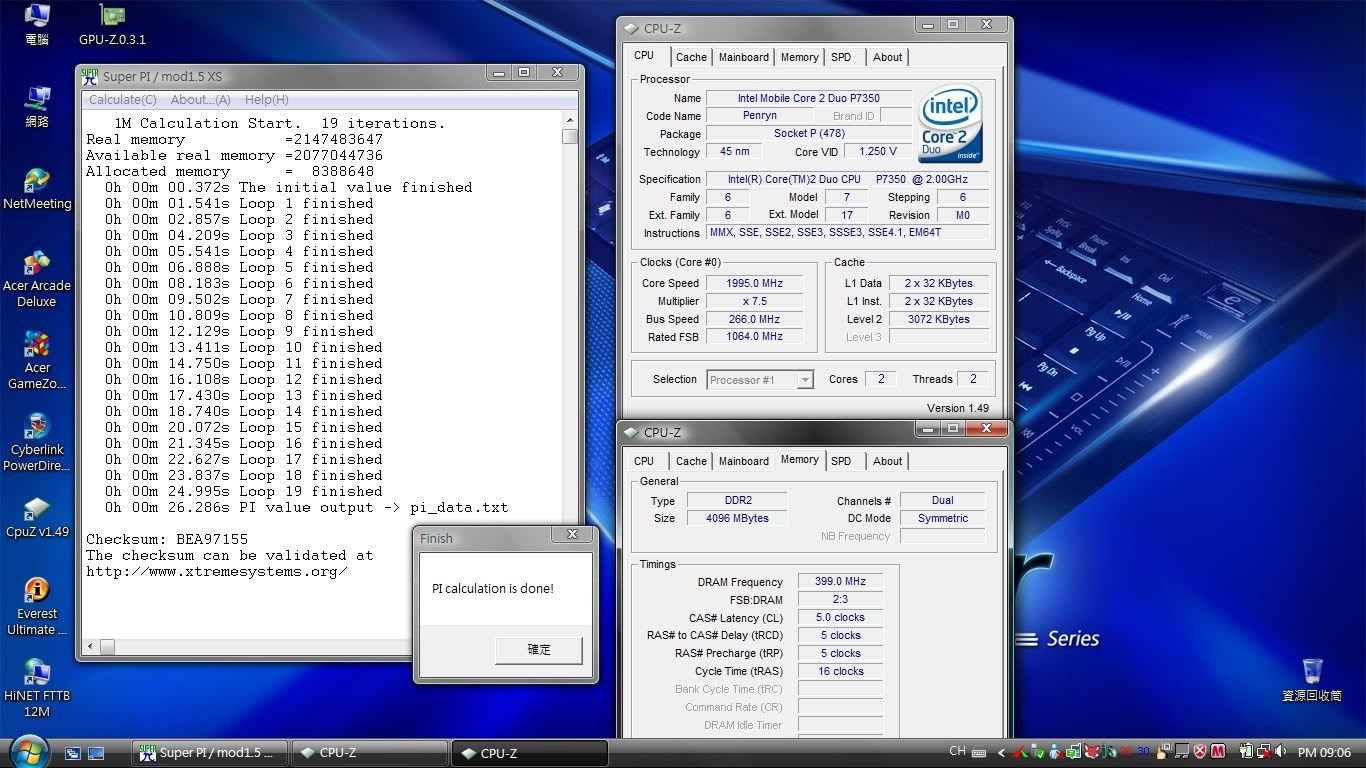Click the Intel Core 2 Duo logo
This screenshot has height=768, width=1366.
[x=950, y=123]
